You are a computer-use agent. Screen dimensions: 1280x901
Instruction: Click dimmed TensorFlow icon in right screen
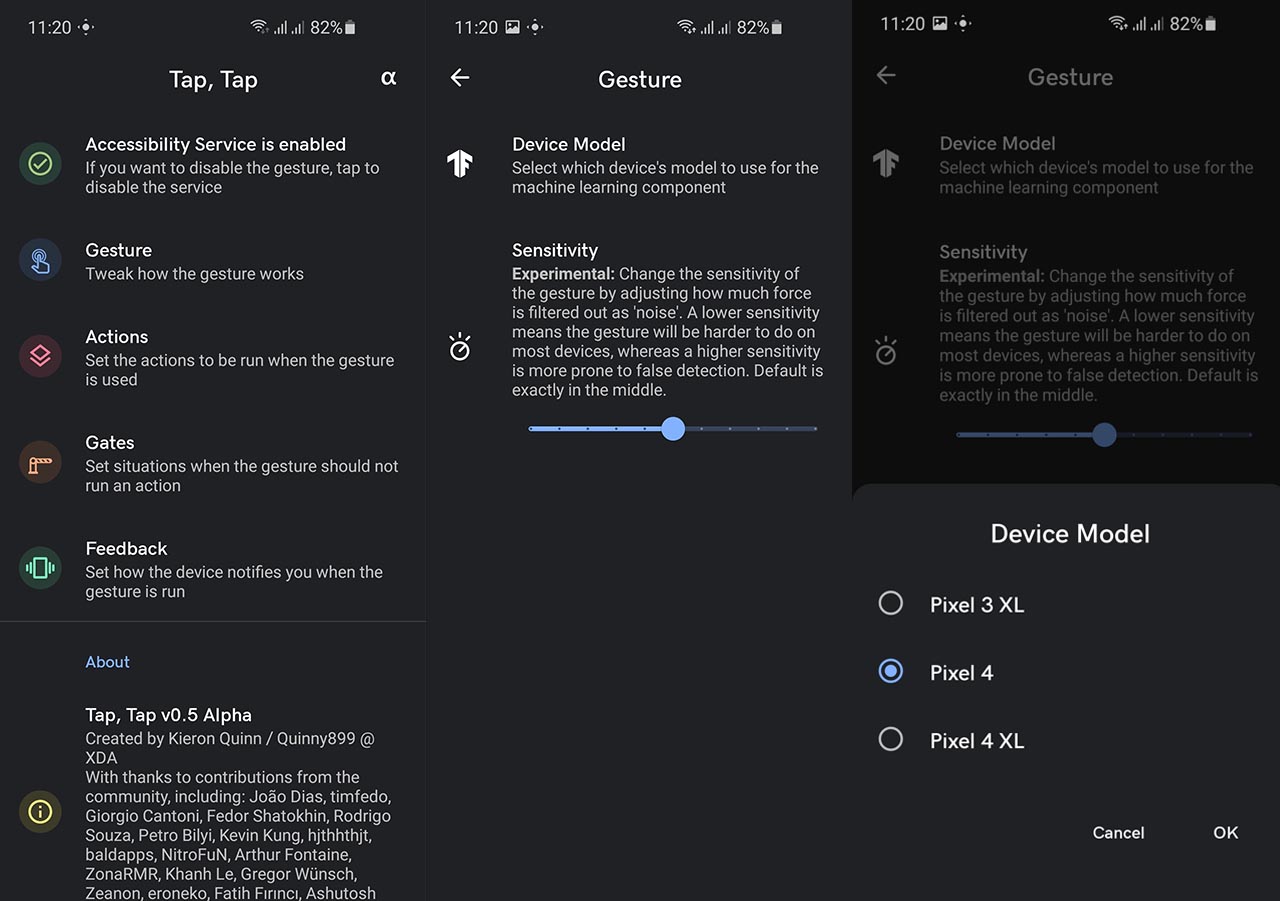(x=886, y=163)
